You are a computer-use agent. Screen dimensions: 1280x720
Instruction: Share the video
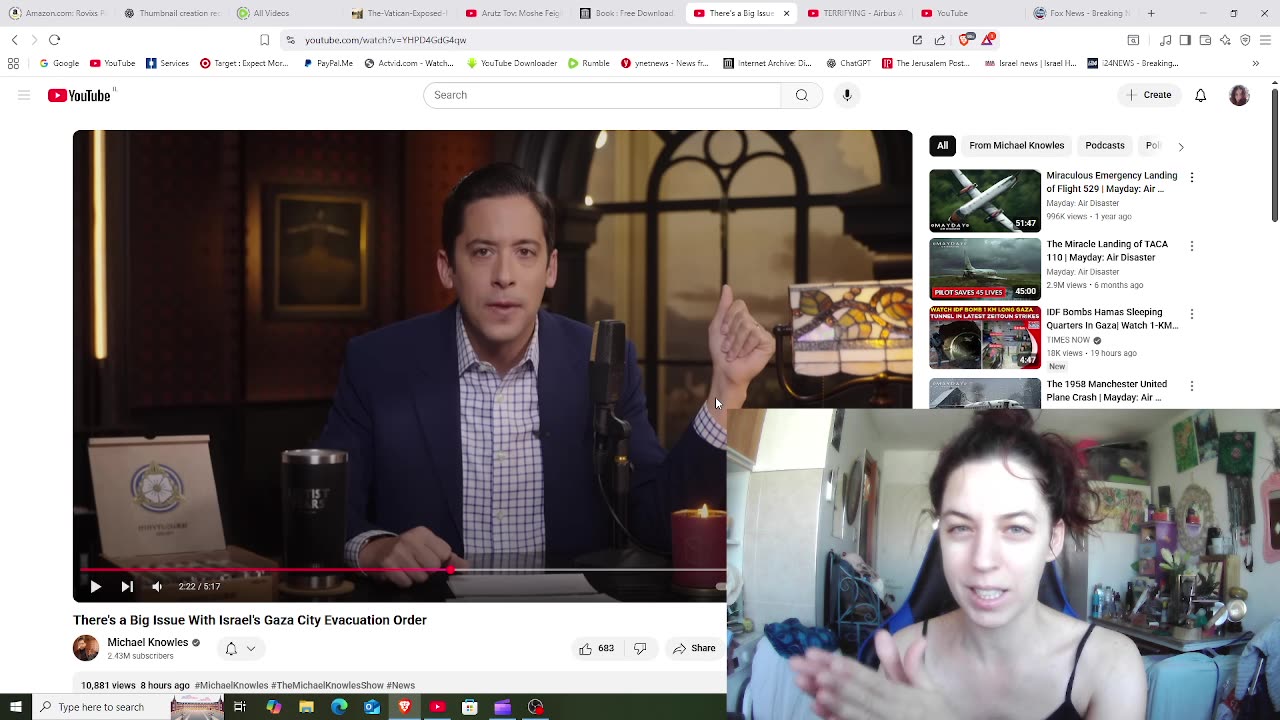pyautogui.click(x=694, y=649)
